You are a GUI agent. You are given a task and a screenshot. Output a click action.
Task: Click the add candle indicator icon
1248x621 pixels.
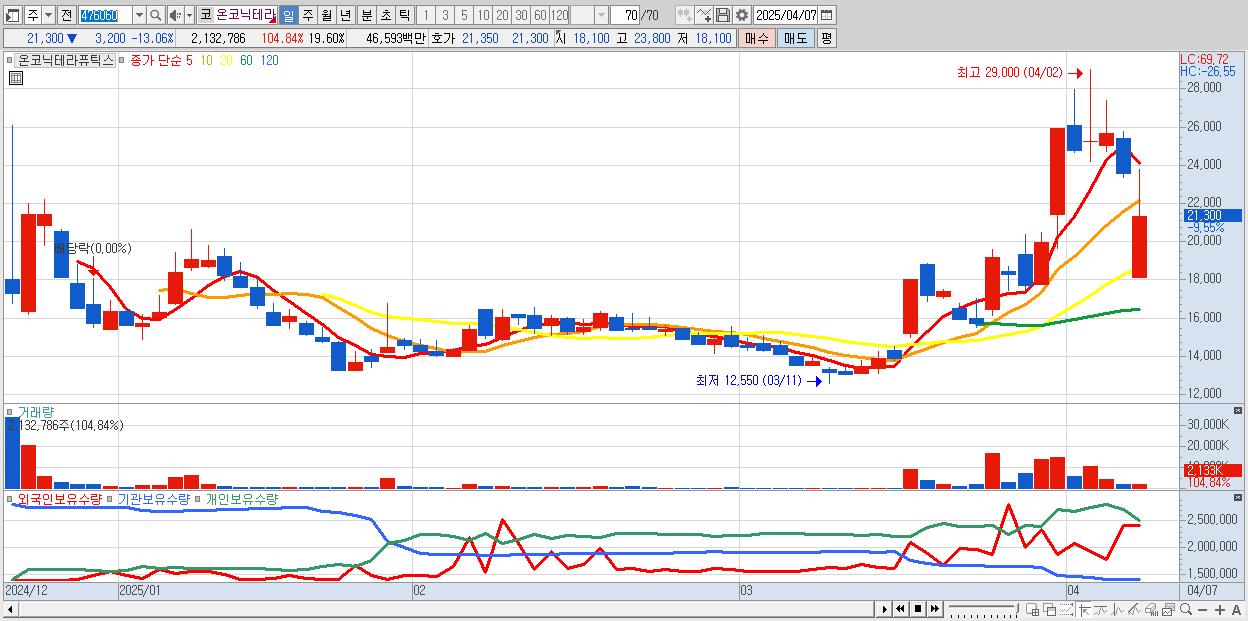(x=684, y=15)
